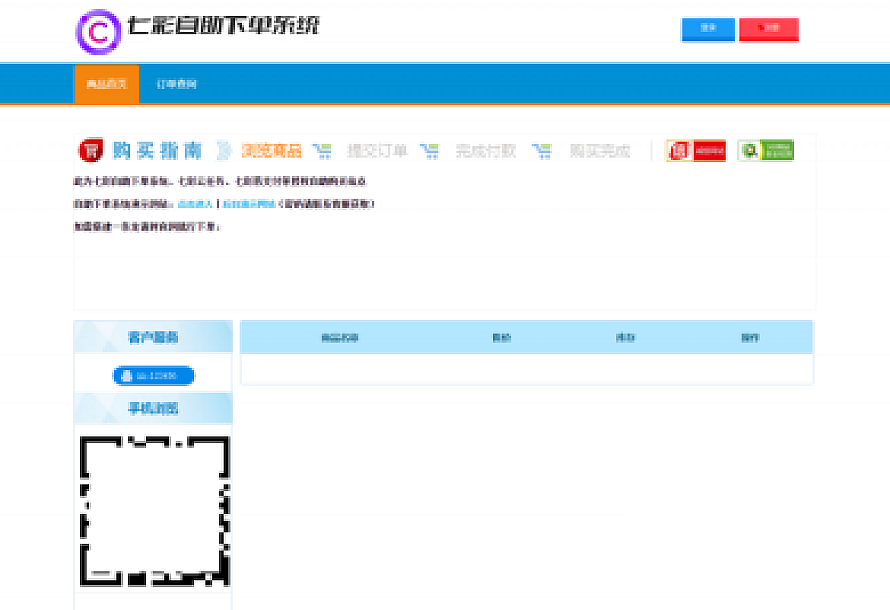Click the cart icon before 提交订单
Viewport: 890px width, 610px height.
[x=322, y=151]
